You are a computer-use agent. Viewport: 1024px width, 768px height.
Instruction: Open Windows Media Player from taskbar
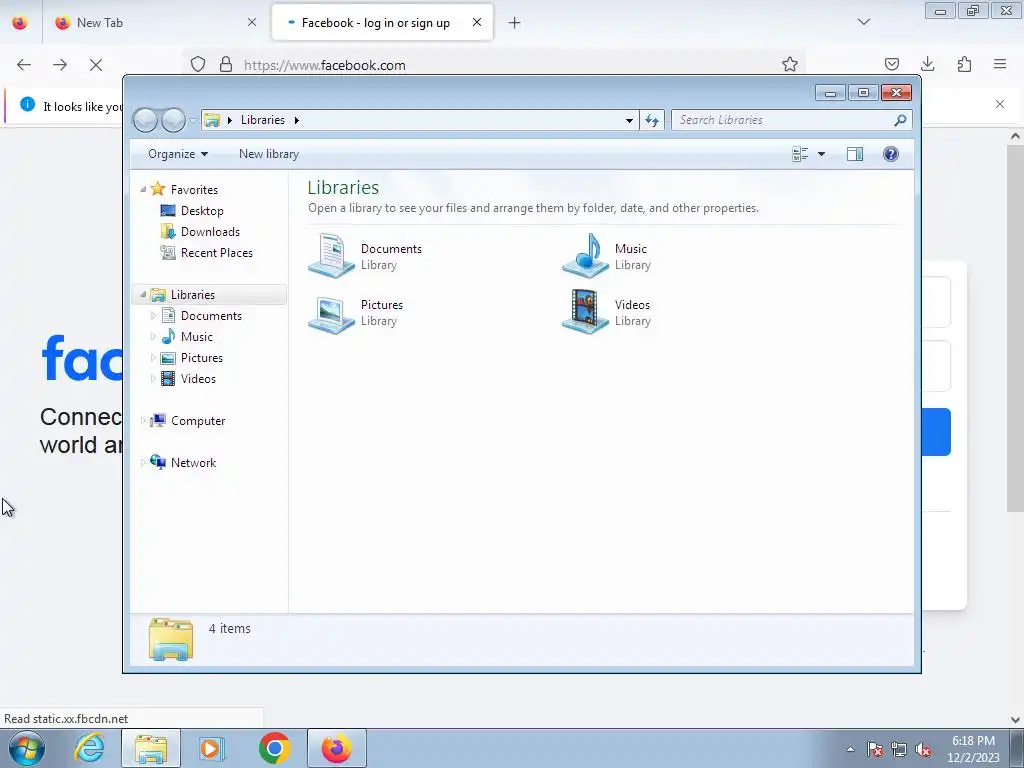coord(211,748)
